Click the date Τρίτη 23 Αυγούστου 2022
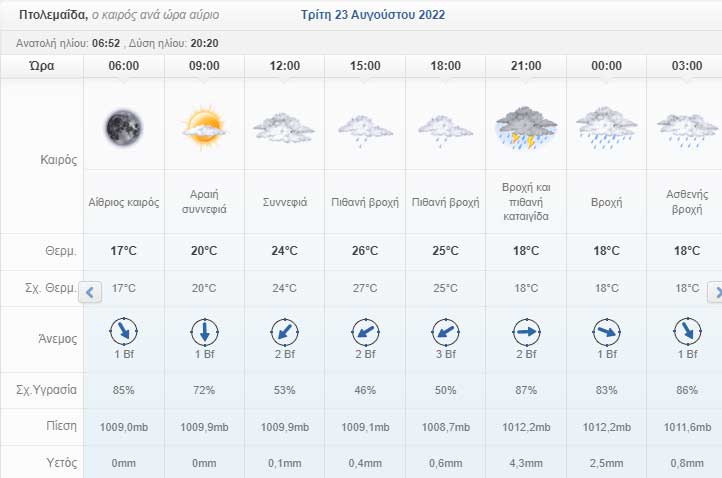Image resolution: width=722 pixels, height=478 pixels. pyautogui.click(x=373, y=15)
